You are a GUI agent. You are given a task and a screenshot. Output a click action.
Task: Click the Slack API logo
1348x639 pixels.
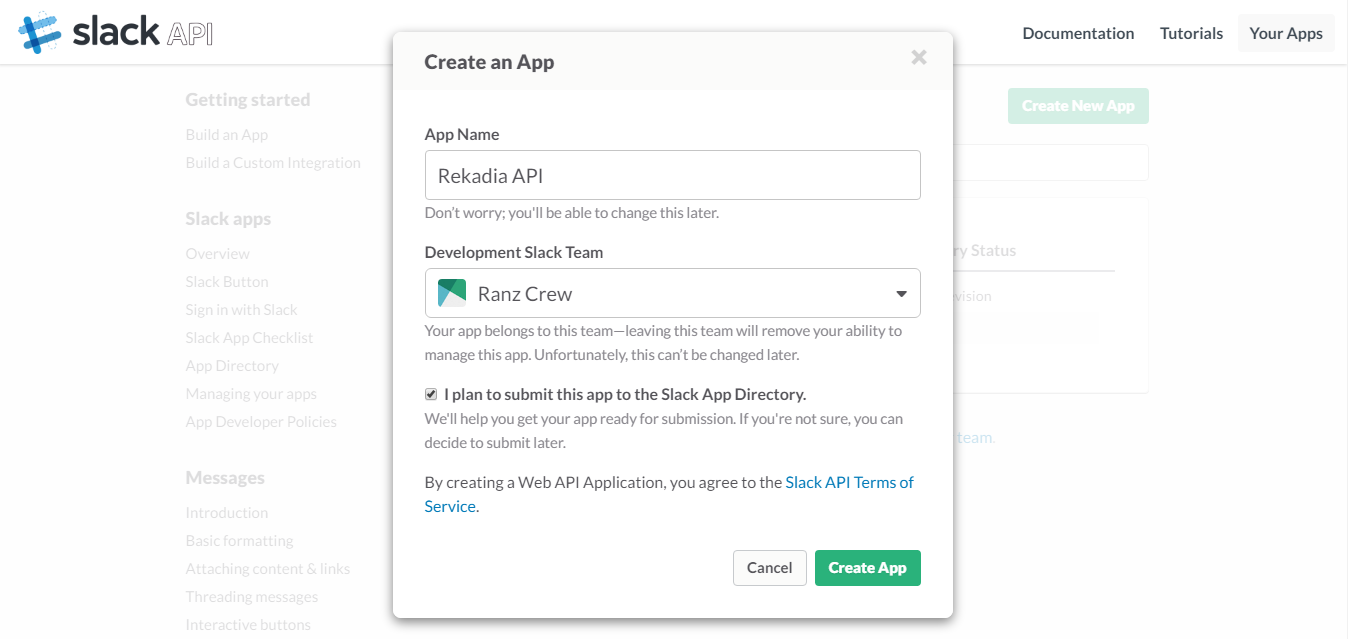pyautogui.click(x=116, y=32)
